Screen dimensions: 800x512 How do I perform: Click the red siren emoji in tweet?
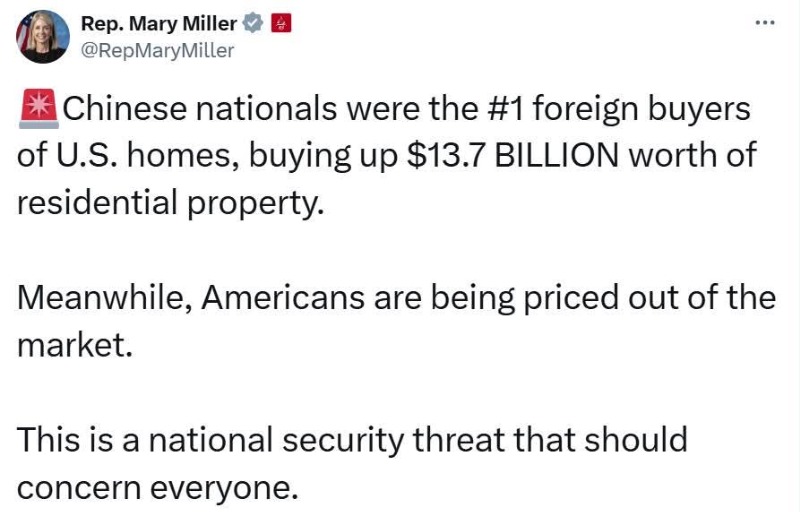pyautogui.click(x=39, y=108)
